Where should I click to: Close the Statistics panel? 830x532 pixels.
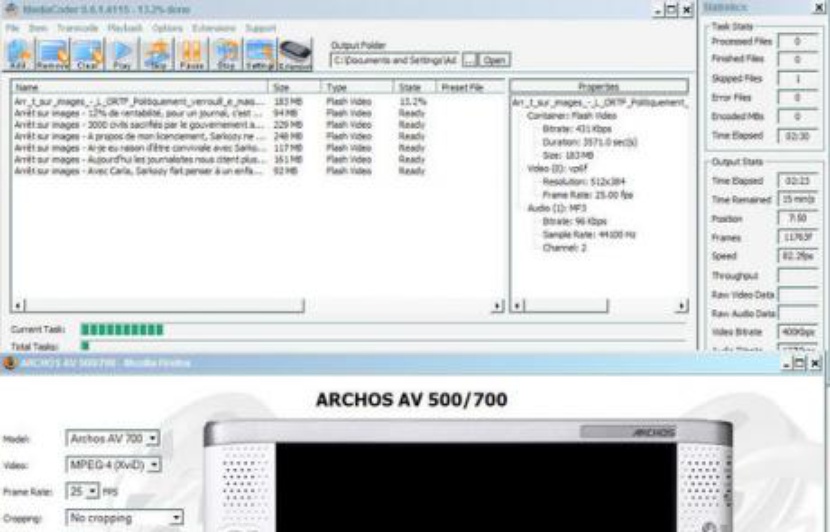click(x=818, y=7)
